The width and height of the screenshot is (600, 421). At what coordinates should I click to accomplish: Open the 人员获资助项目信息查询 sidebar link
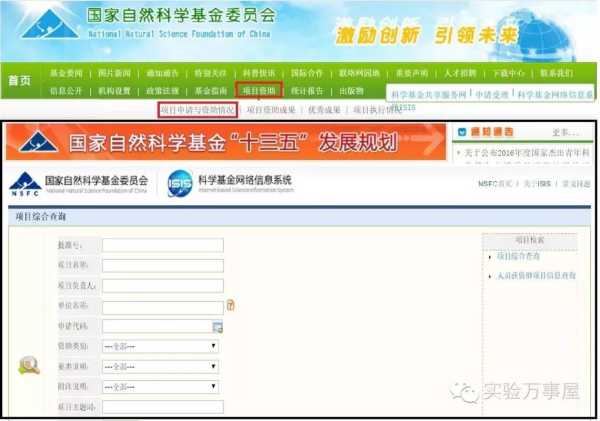click(x=536, y=276)
